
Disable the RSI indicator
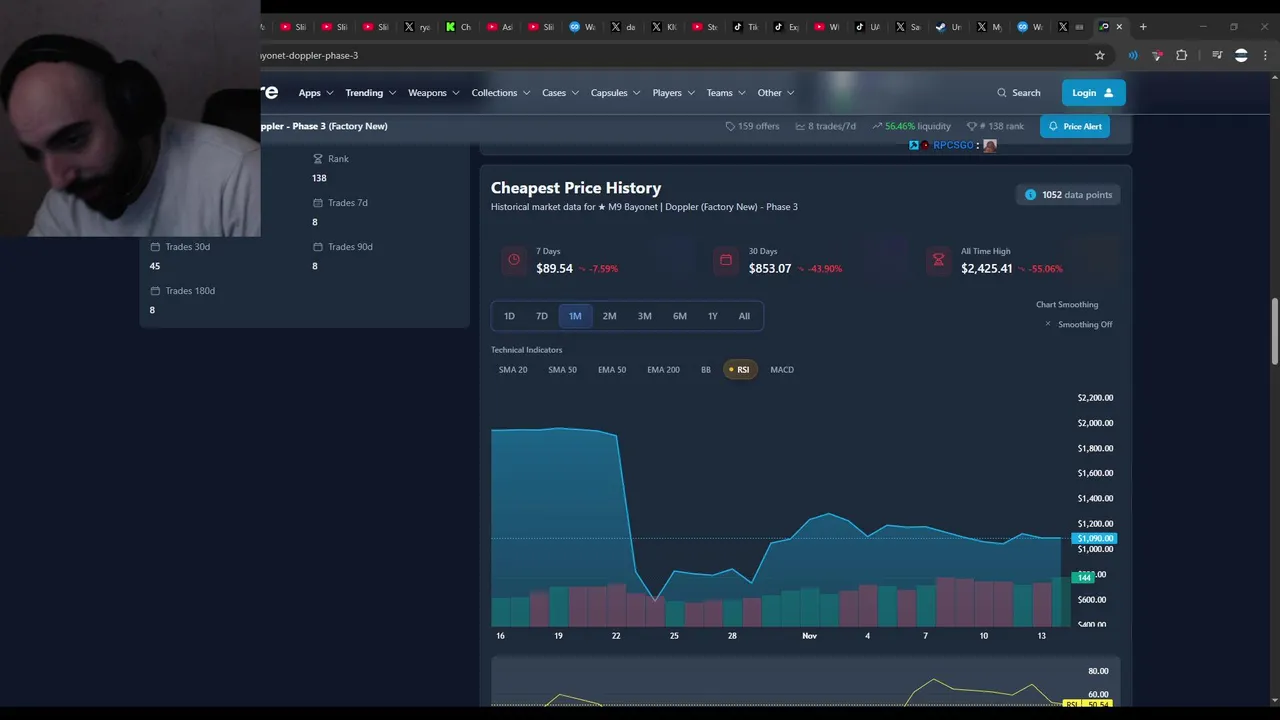coord(739,370)
